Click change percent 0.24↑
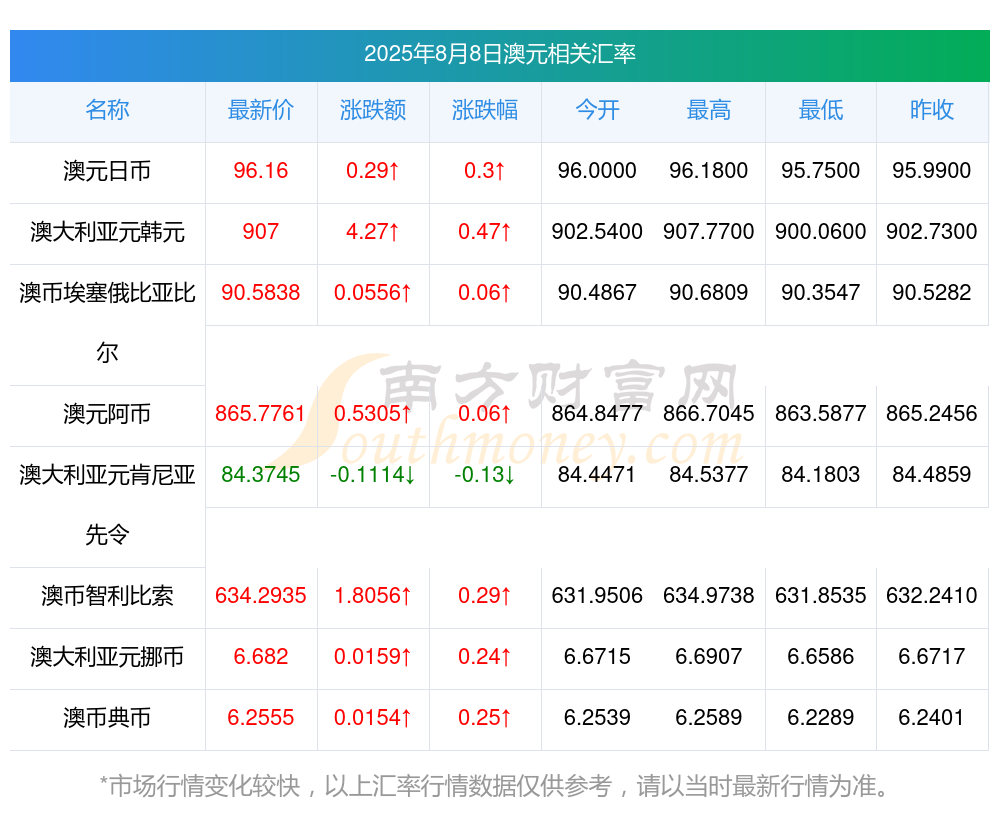Image resolution: width=1000 pixels, height=817 pixels. click(x=485, y=656)
